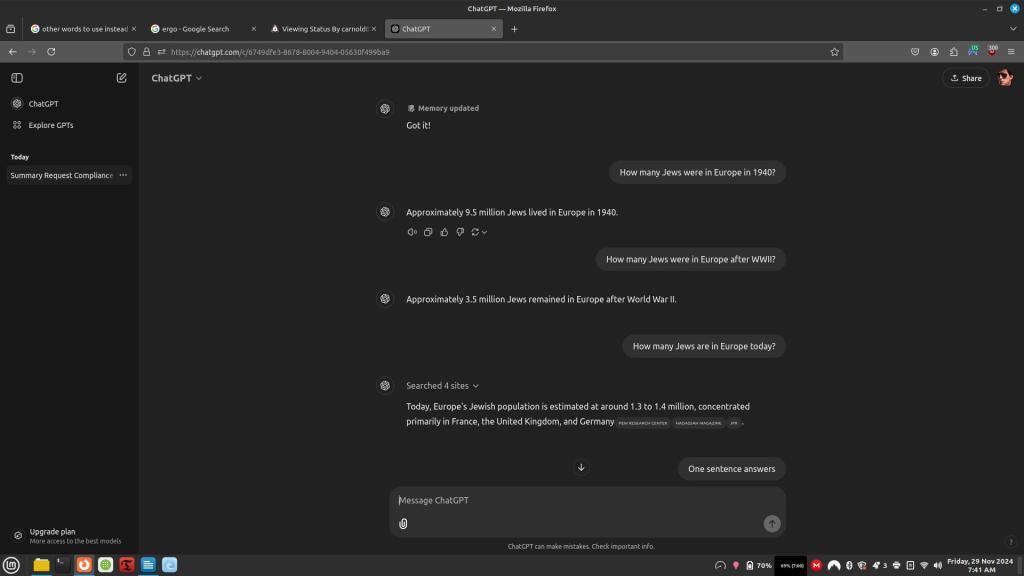
Task: Thumbs down the 9.5 million response
Action: coord(460,232)
